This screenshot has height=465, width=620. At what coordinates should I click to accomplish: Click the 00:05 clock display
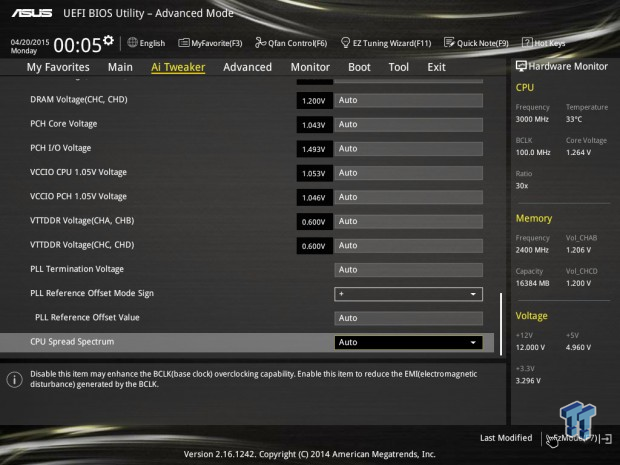[x=78, y=45]
